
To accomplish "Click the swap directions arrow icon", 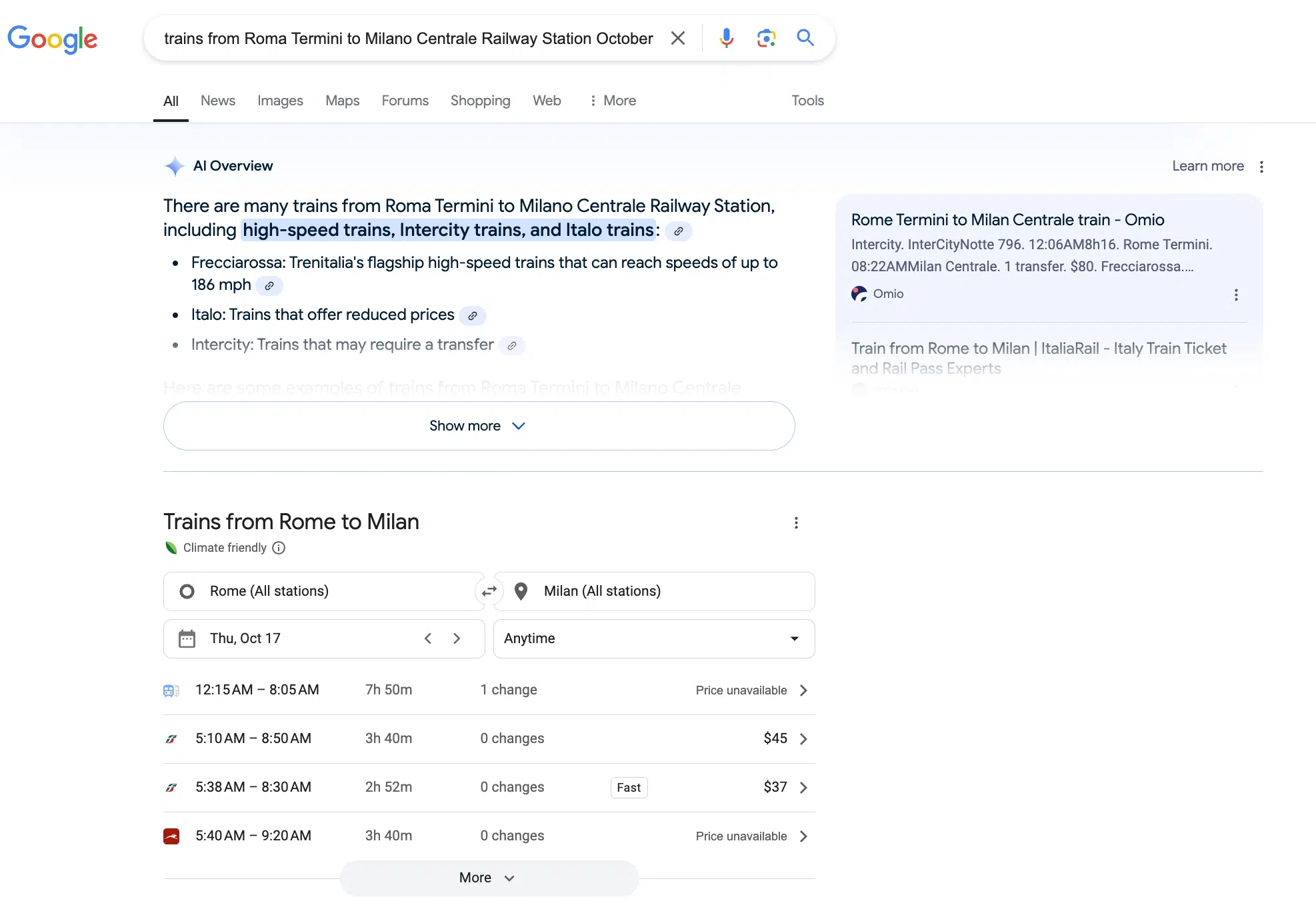I will point(489,591).
